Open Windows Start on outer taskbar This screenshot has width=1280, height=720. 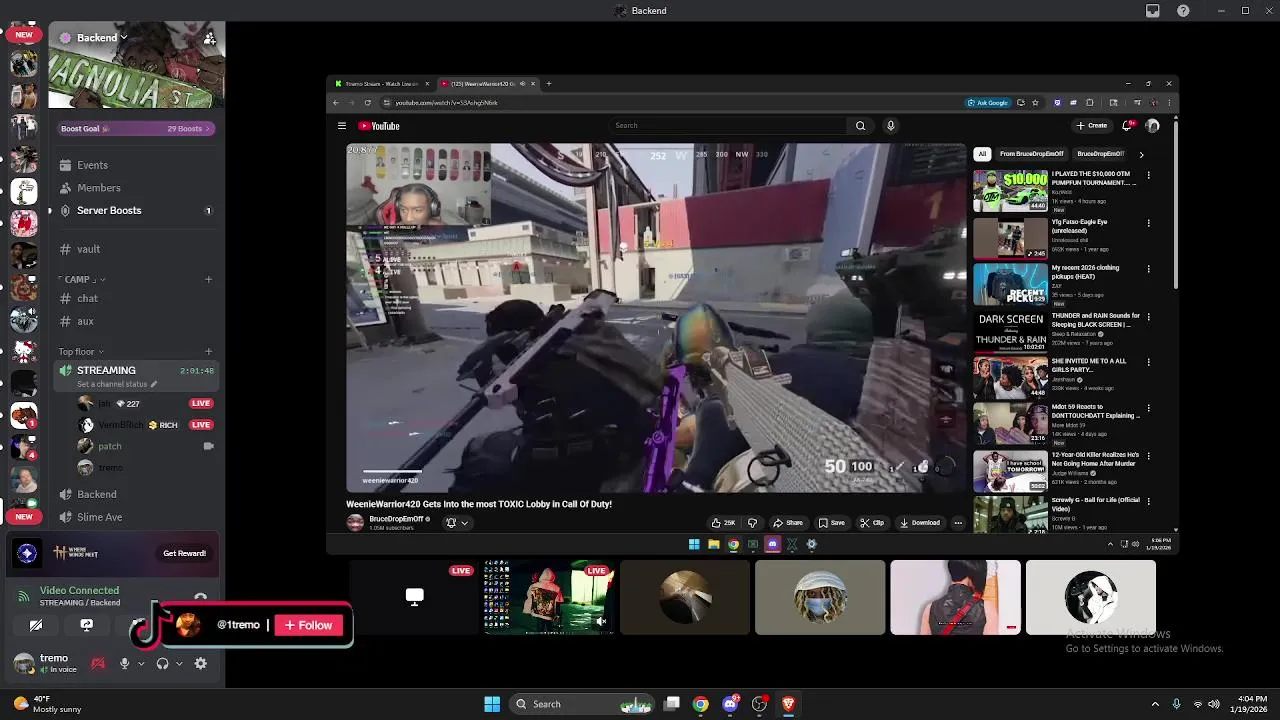492,704
